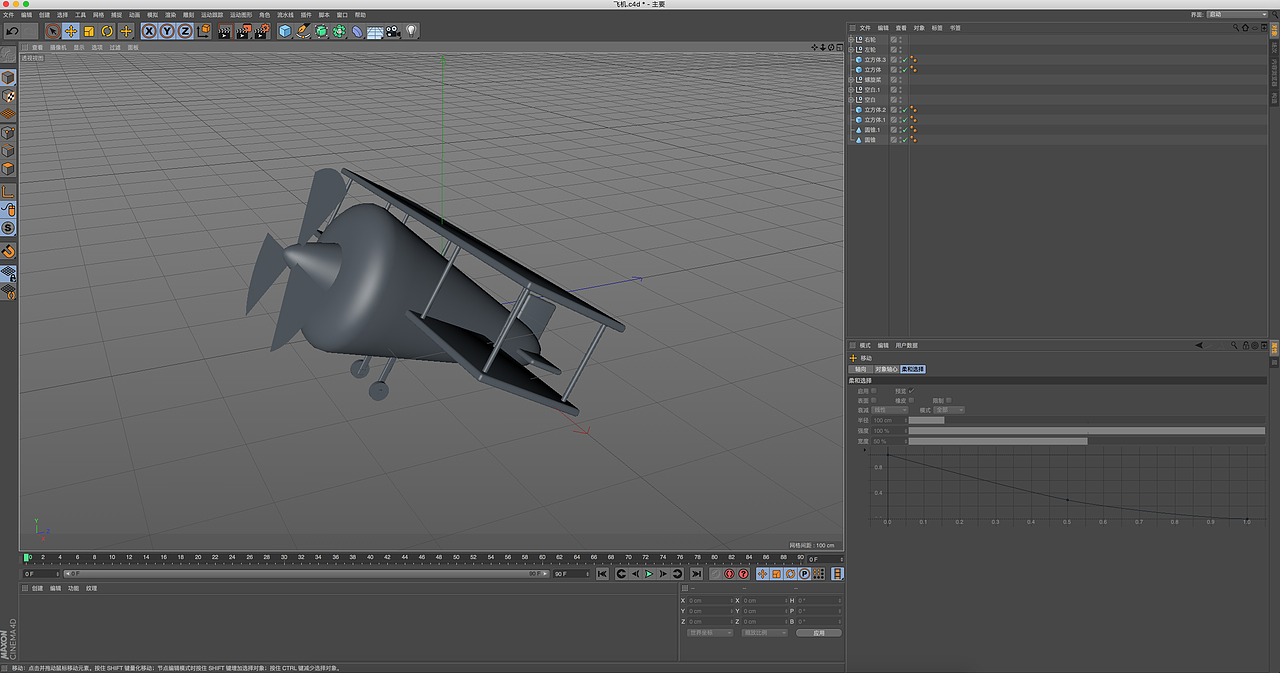
Task: Toggle Z axis lock
Action: [185, 31]
